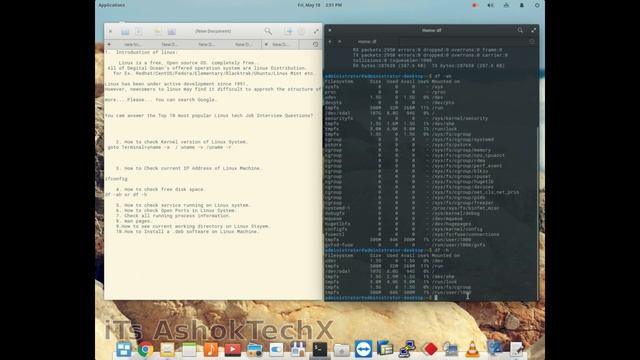Open the Applications menu in top panel

coord(112,5)
